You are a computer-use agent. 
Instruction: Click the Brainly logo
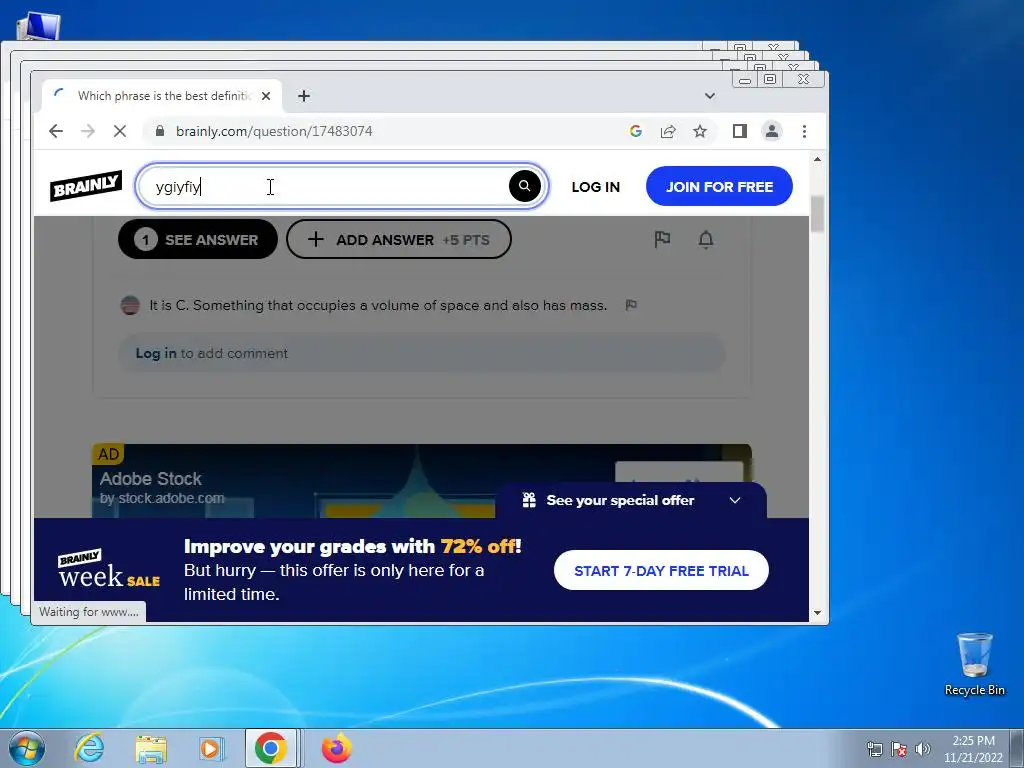[86, 186]
